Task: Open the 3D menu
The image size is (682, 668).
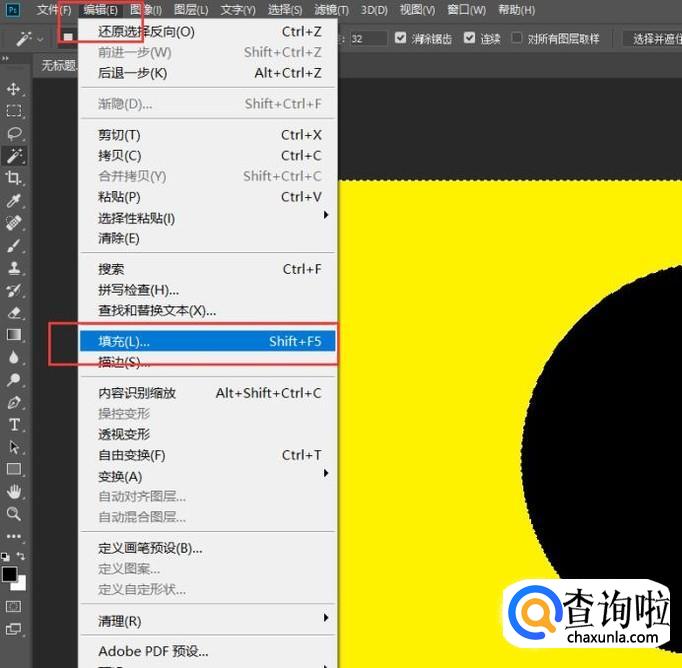Action: [374, 10]
